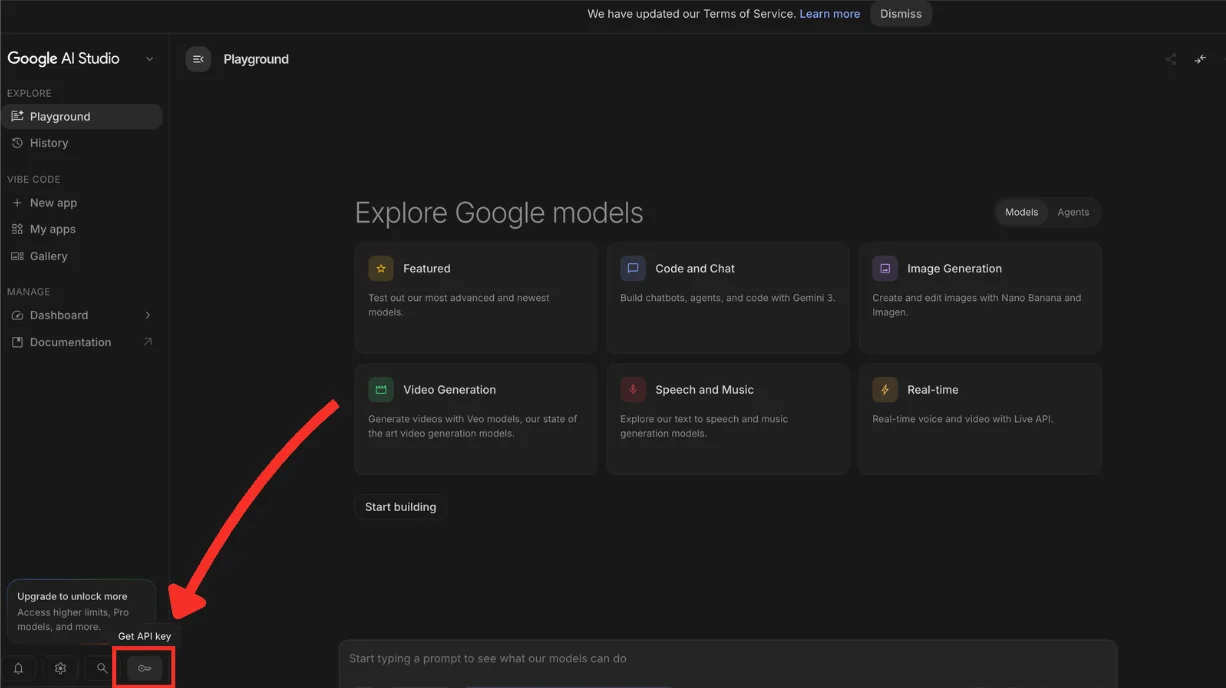Click the Dashboard gauge icon
Viewport: 1226px width, 688px height.
tap(17, 315)
